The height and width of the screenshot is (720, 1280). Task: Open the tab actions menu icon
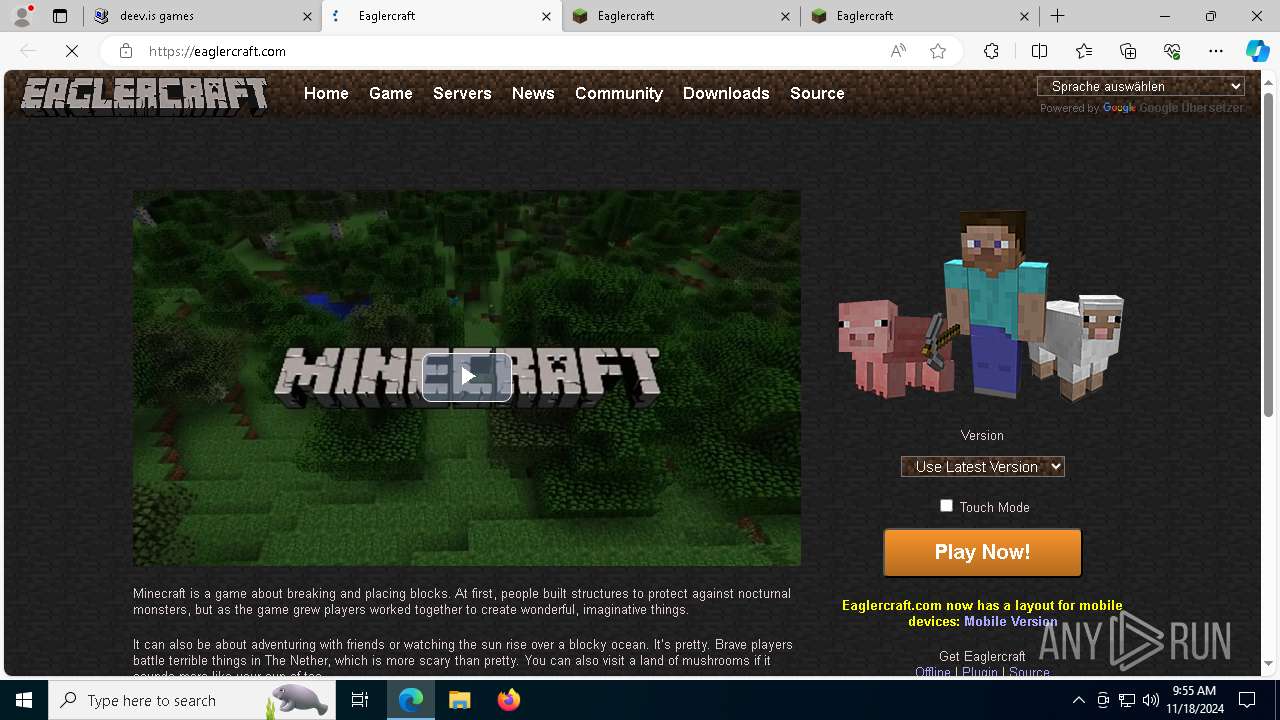[x=60, y=16]
